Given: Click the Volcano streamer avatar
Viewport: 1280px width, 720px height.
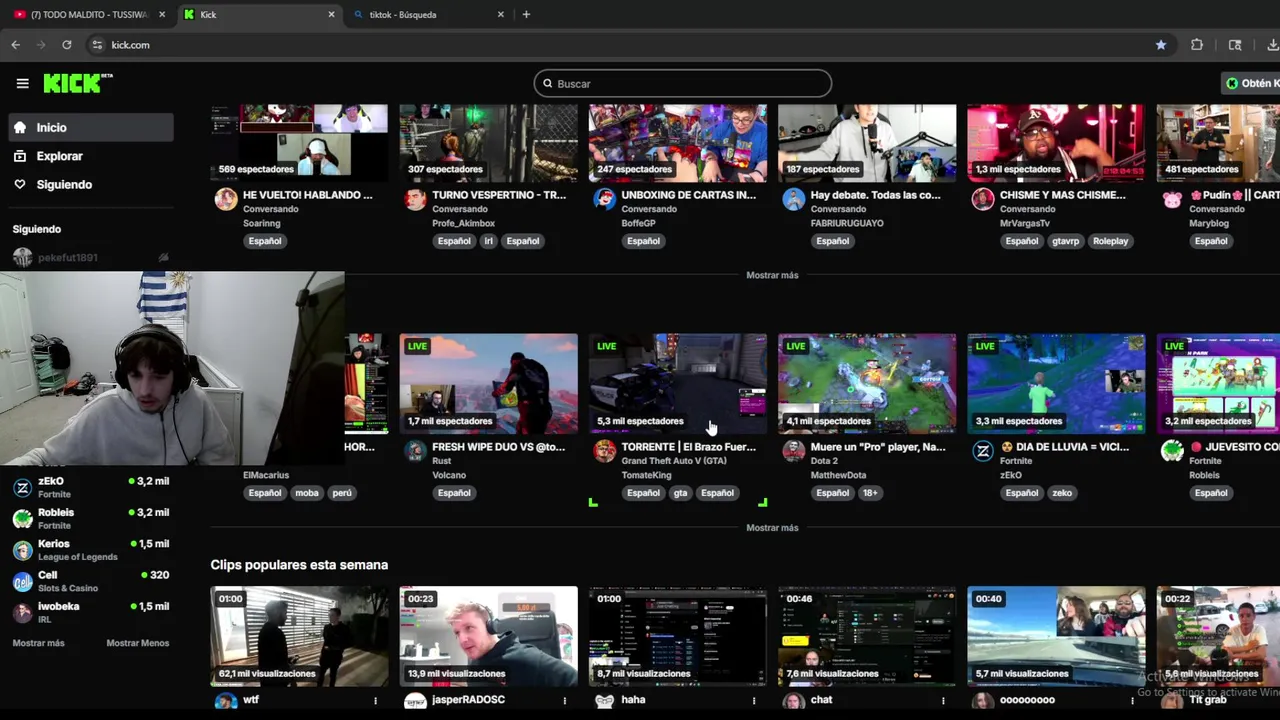Looking at the screenshot, I should pos(415,451).
